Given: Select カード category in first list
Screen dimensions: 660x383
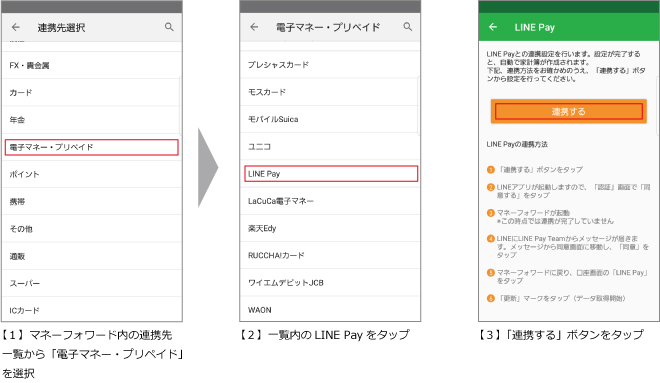Looking at the screenshot, I should (x=92, y=92).
